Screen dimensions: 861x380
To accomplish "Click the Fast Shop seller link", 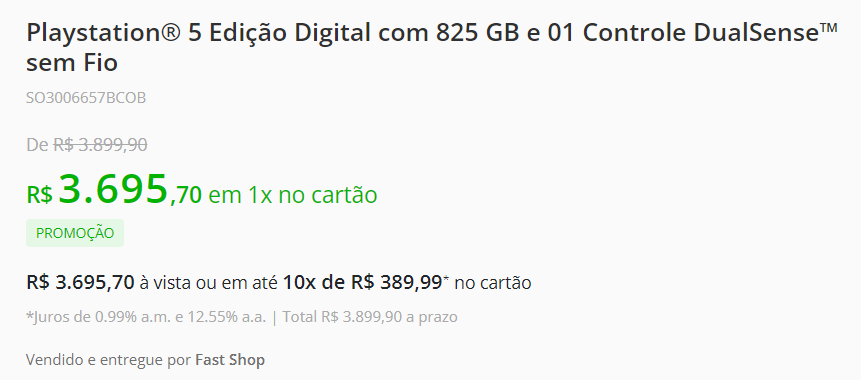I will (x=230, y=361).
